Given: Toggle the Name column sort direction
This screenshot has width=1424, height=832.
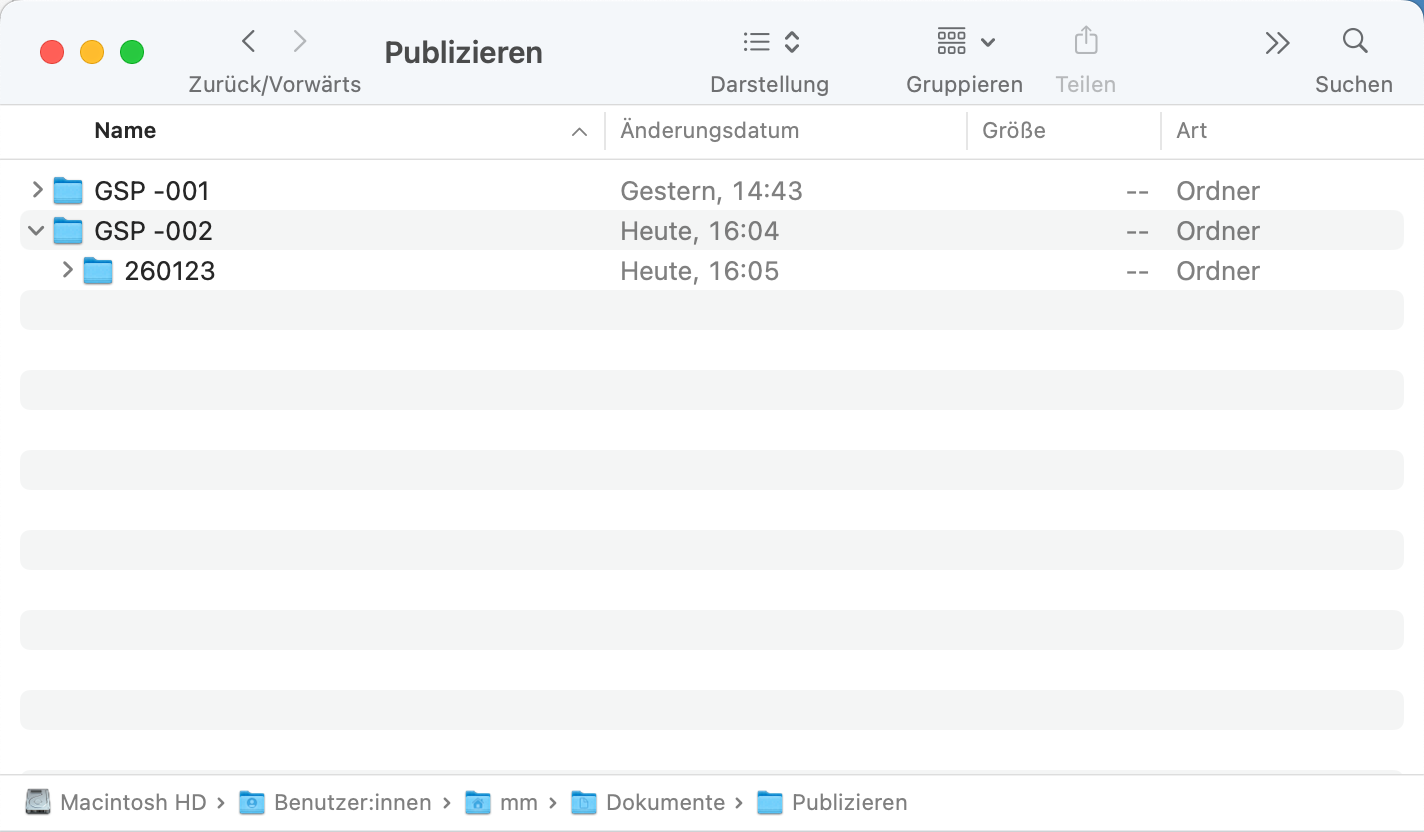Looking at the screenshot, I should pyautogui.click(x=578, y=131).
